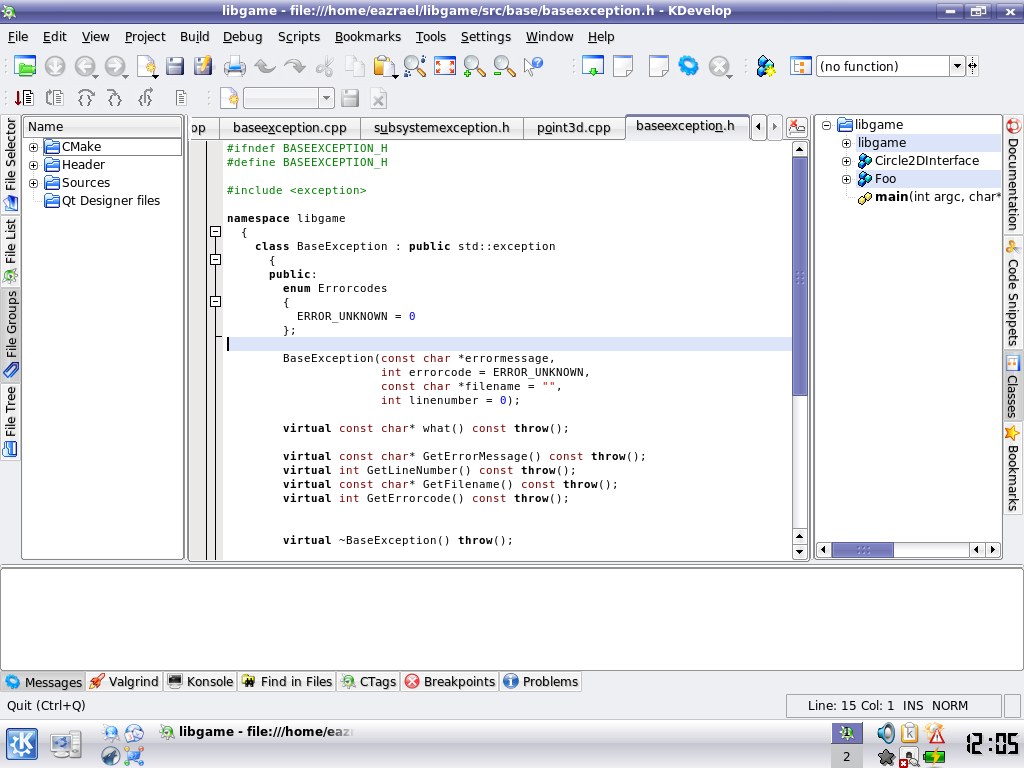Image resolution: width=1024 pixels, height=768 pixels.
Task: Click the Back navigation arrow icon
Action: (85, 66)
